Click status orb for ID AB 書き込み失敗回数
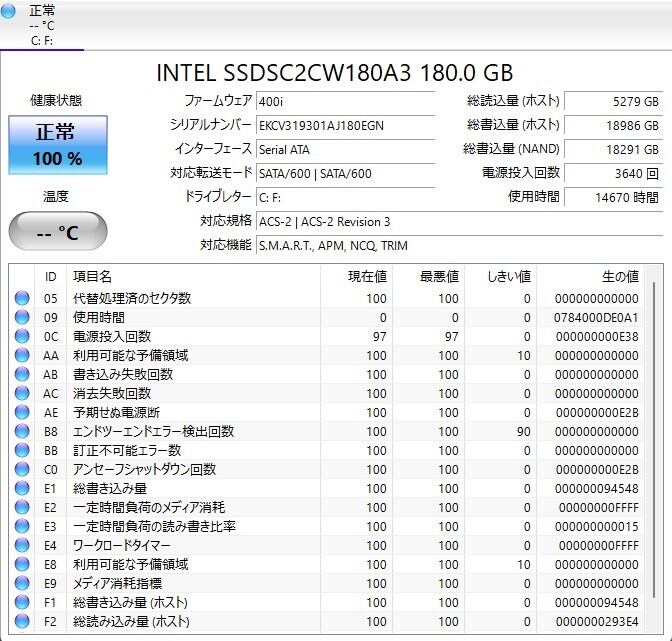 (22, 374)
